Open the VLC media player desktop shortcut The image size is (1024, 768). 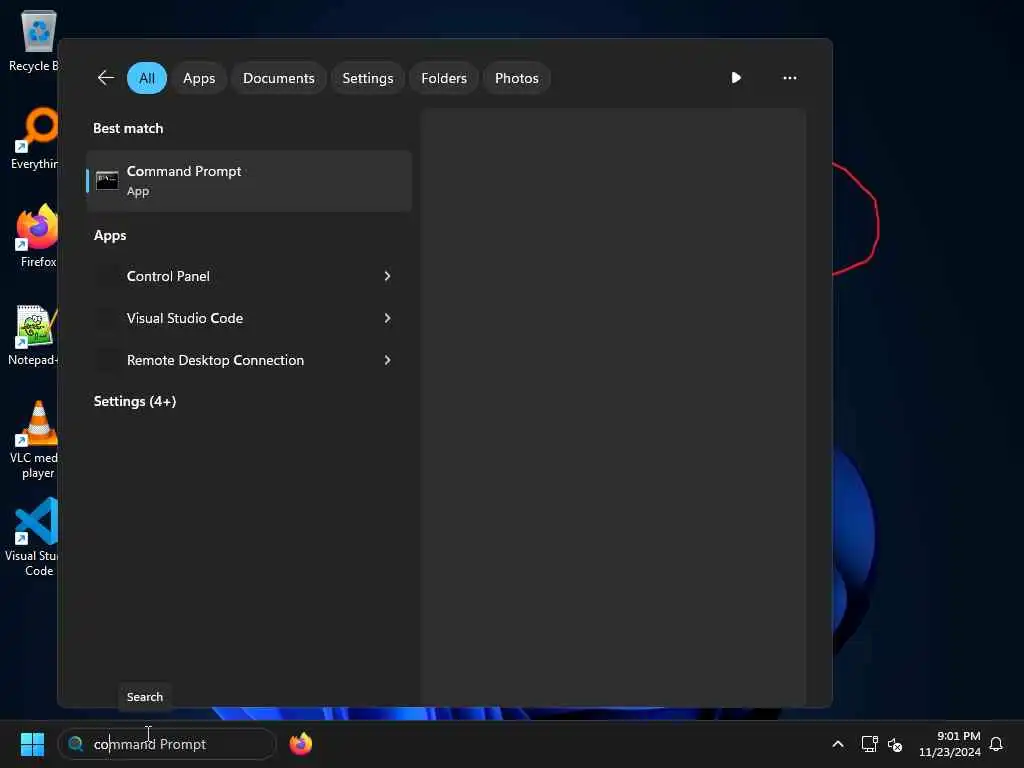pyautogui.click(x=36, y=439)
